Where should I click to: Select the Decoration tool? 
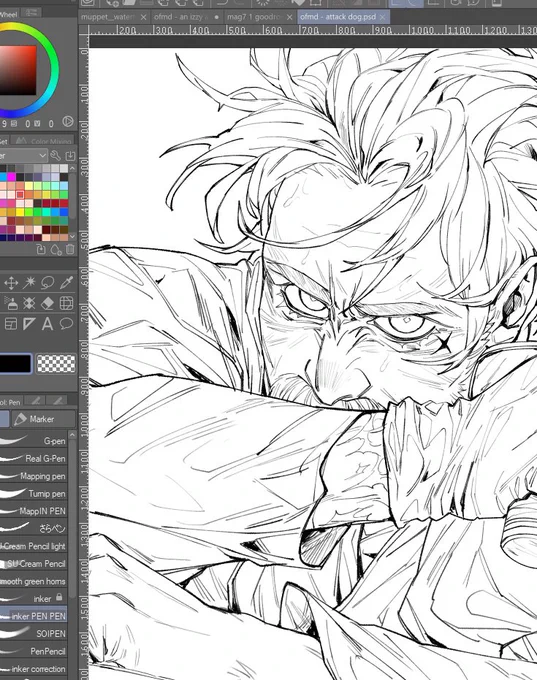pyautogui.click(x=29, y=303)
